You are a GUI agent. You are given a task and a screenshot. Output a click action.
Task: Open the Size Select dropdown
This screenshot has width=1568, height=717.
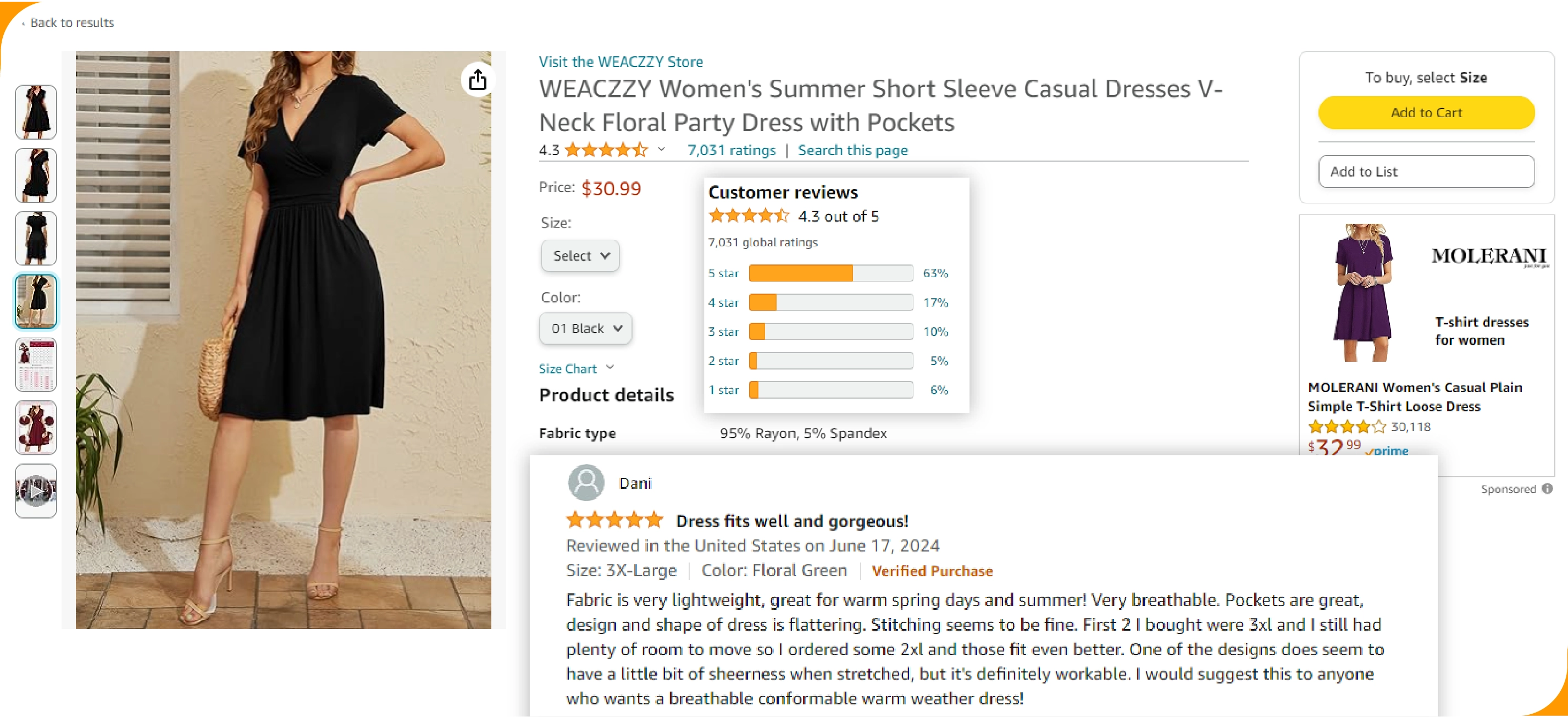(x=580, y=255)
